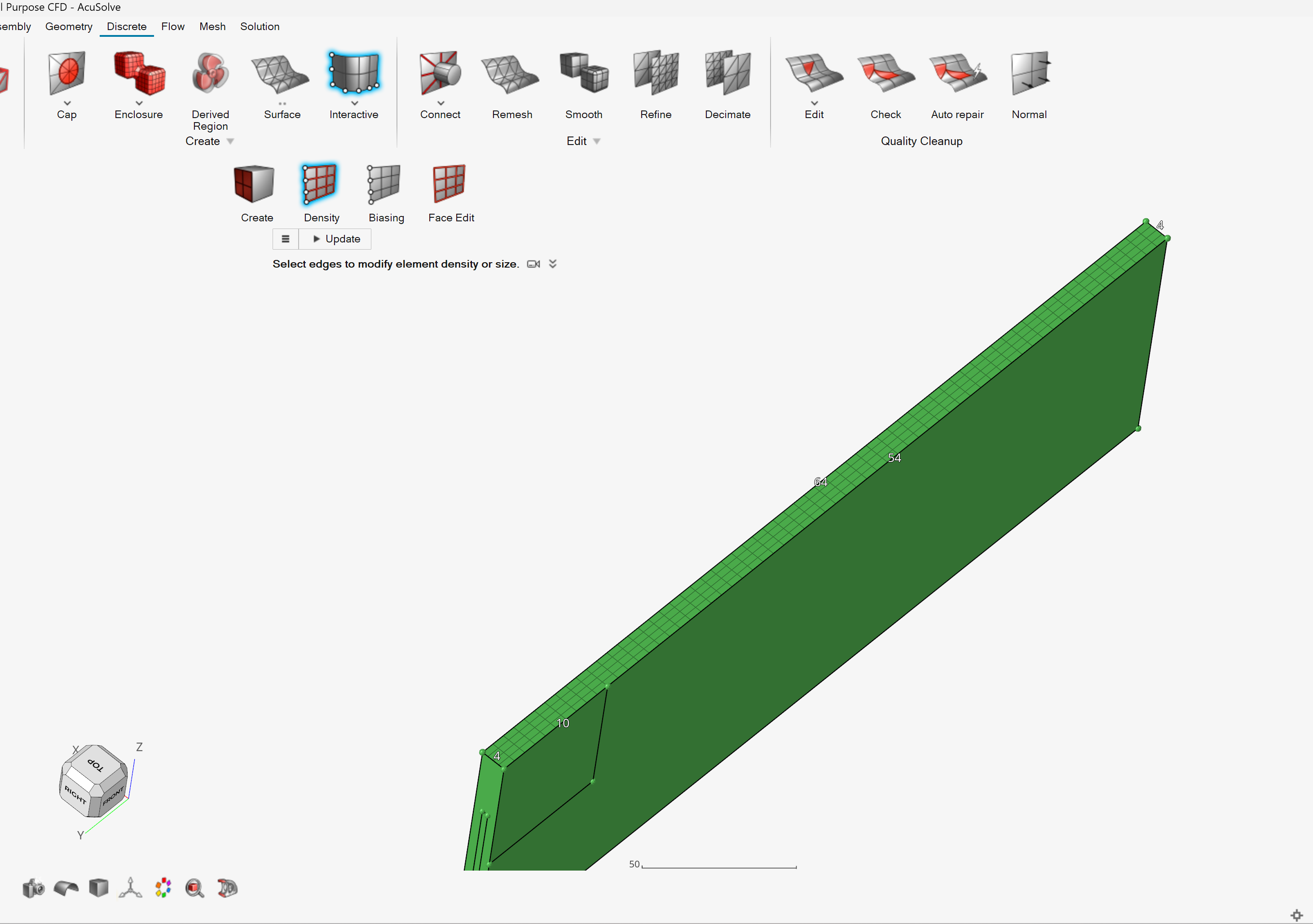This screenshot has width=1313, height=924.
Task: Switch to the Flow ribbon tab
Action: [x=173, y=26]
